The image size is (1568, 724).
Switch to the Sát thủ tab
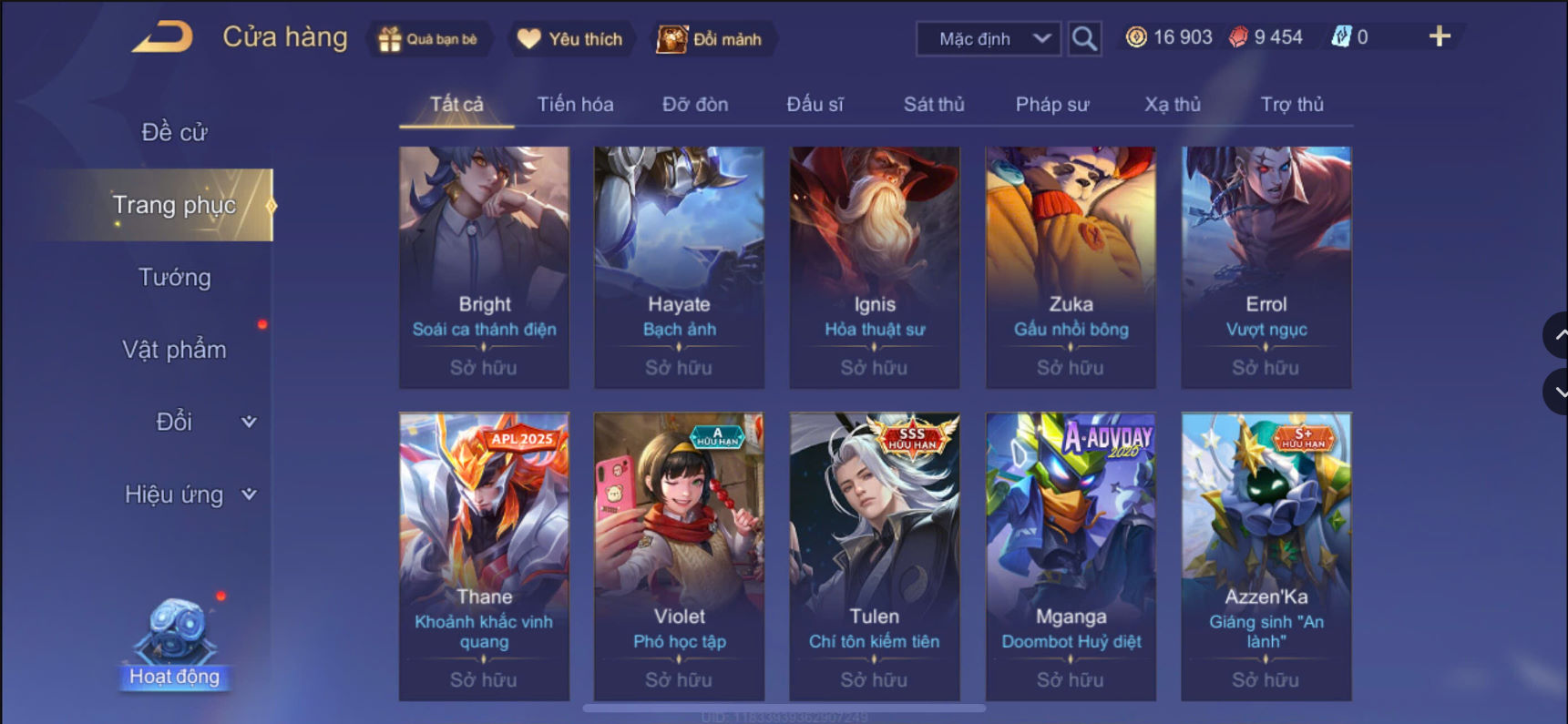[934, 104]
